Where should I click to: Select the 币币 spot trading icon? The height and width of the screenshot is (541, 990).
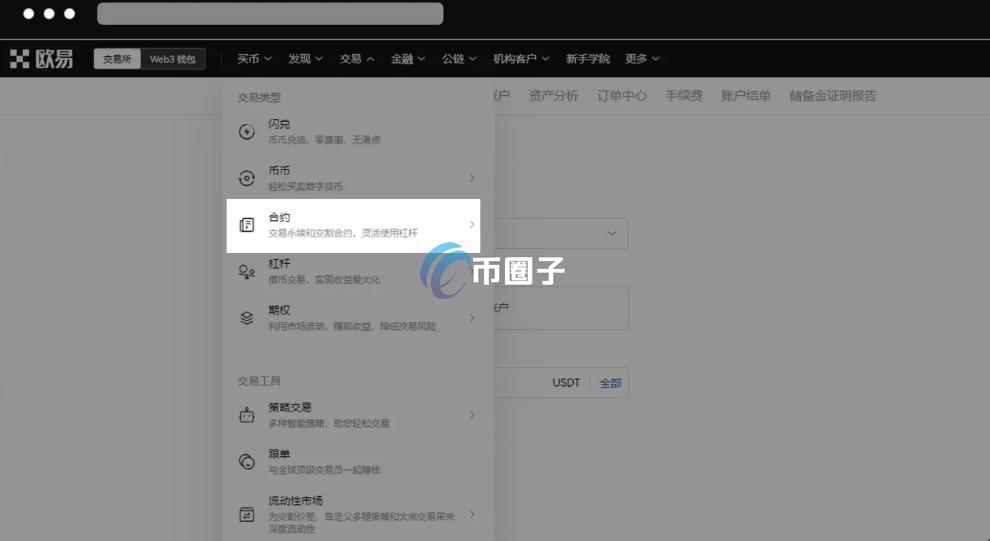tap(247, 178)
